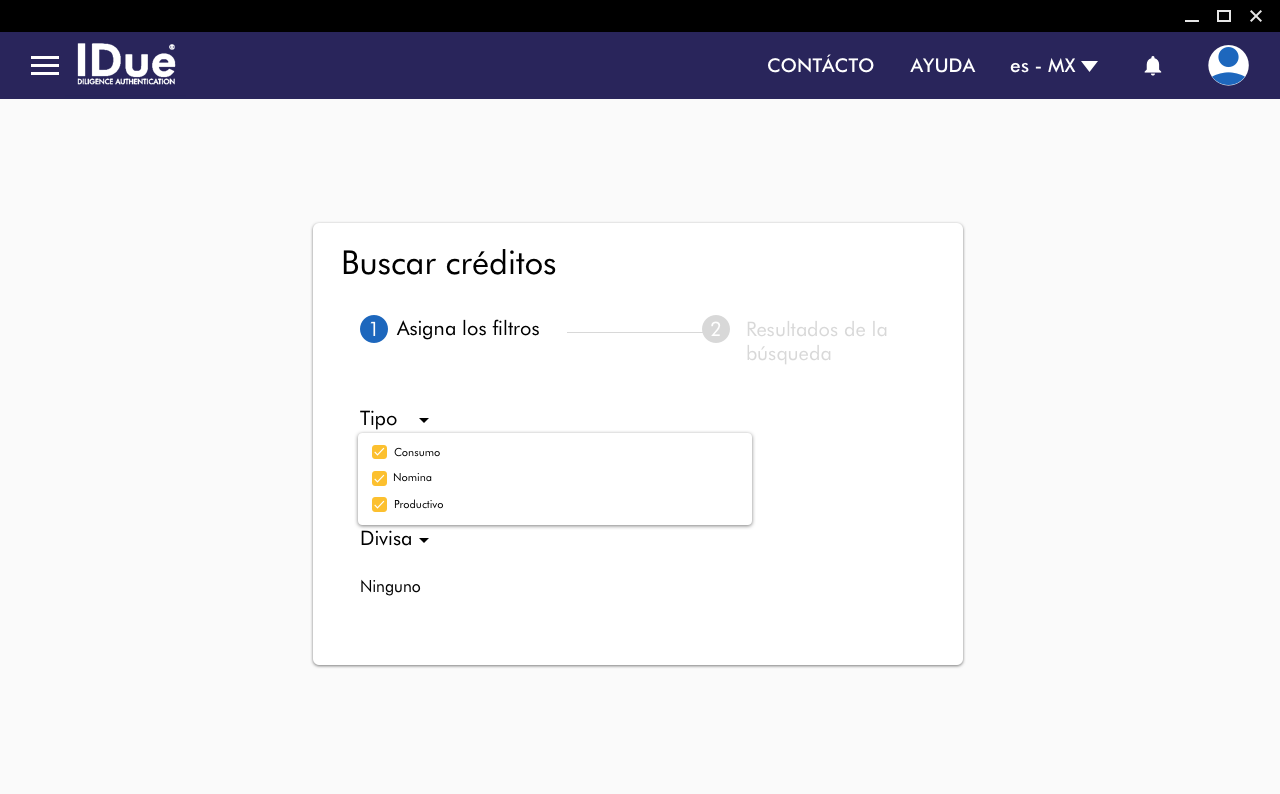
Task: Uncheck the Nomina checkbox
Action: [380, 478]
